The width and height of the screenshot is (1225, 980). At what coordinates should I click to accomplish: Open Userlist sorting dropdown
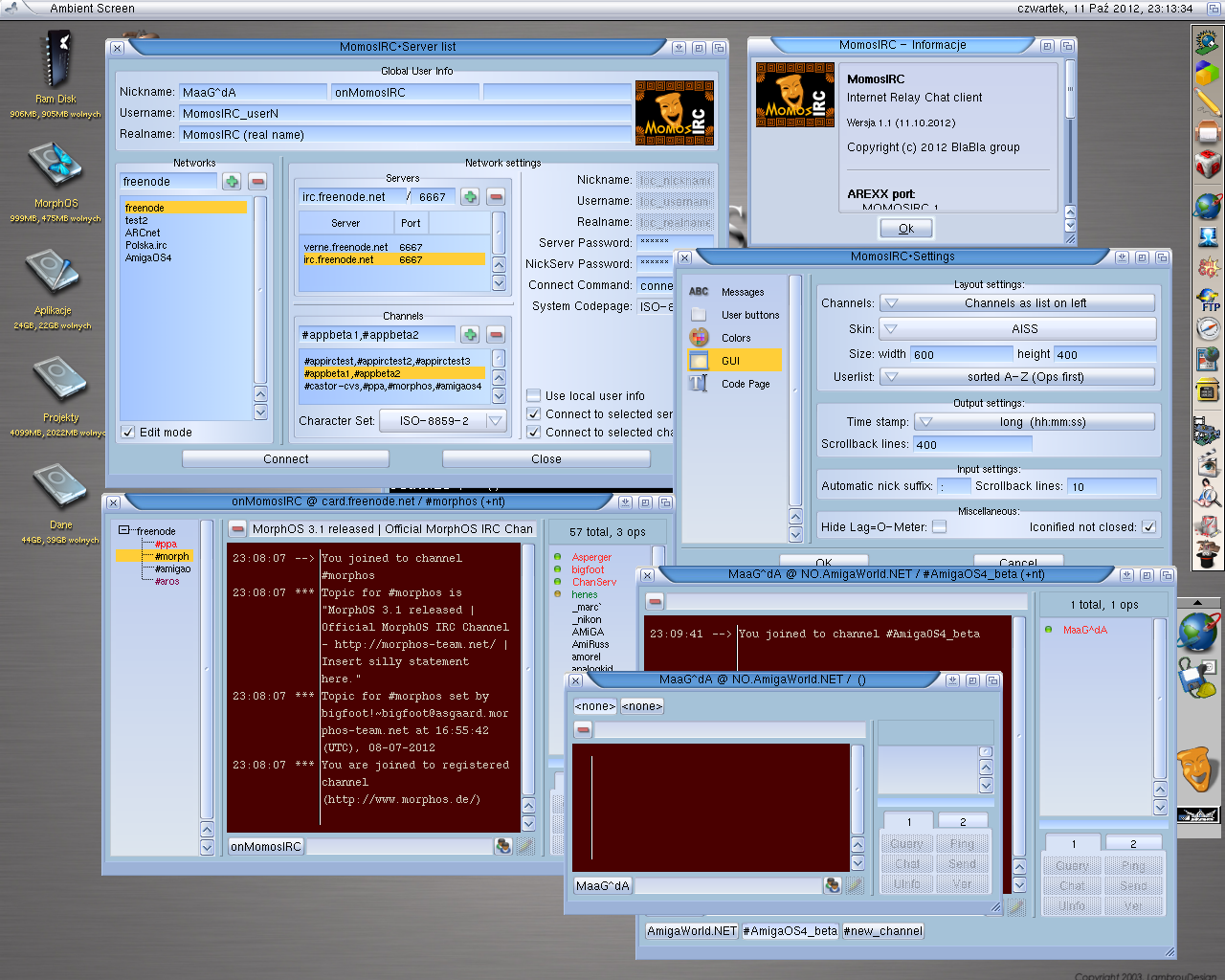[1017, 376]
